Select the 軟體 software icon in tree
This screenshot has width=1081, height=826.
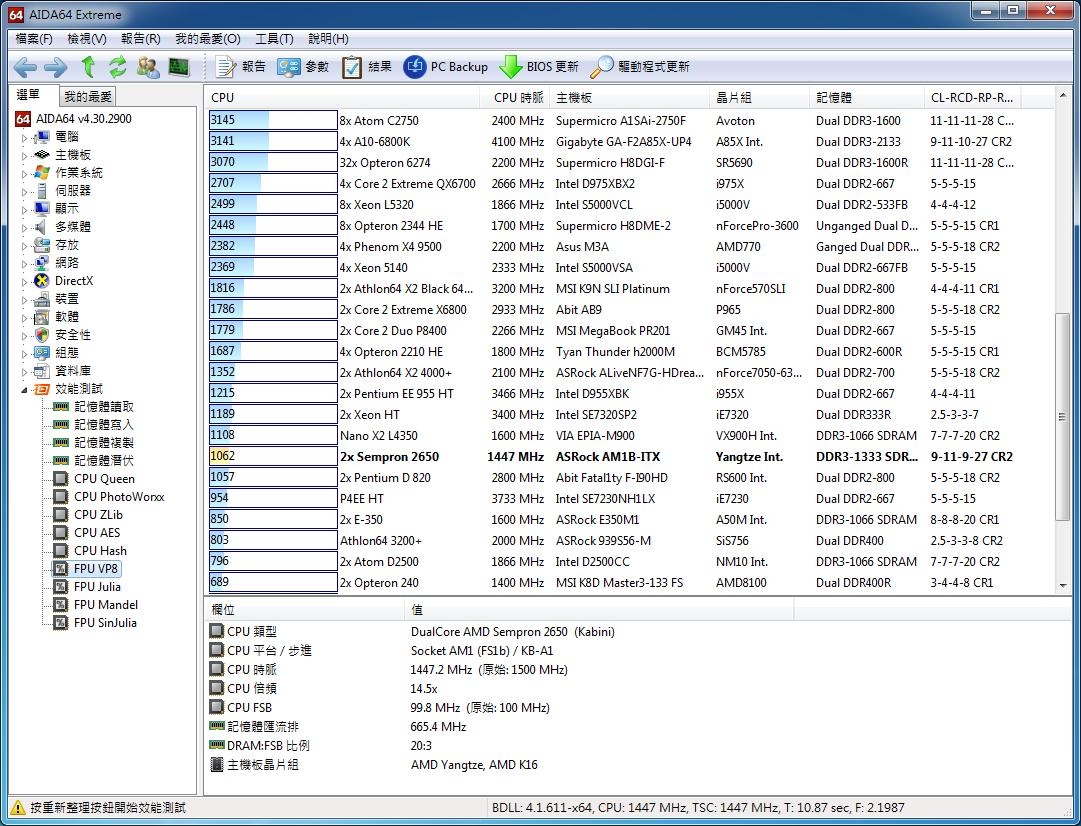42,316
